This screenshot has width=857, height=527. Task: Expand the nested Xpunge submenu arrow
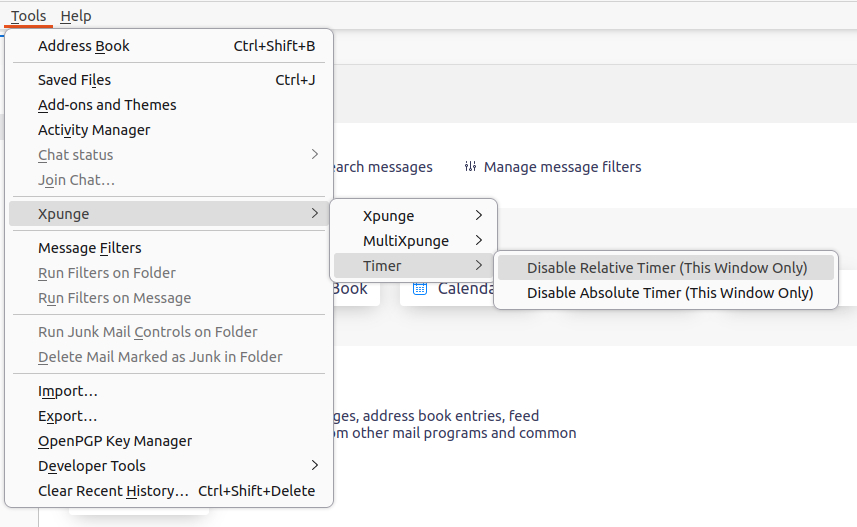pos(479,215)
